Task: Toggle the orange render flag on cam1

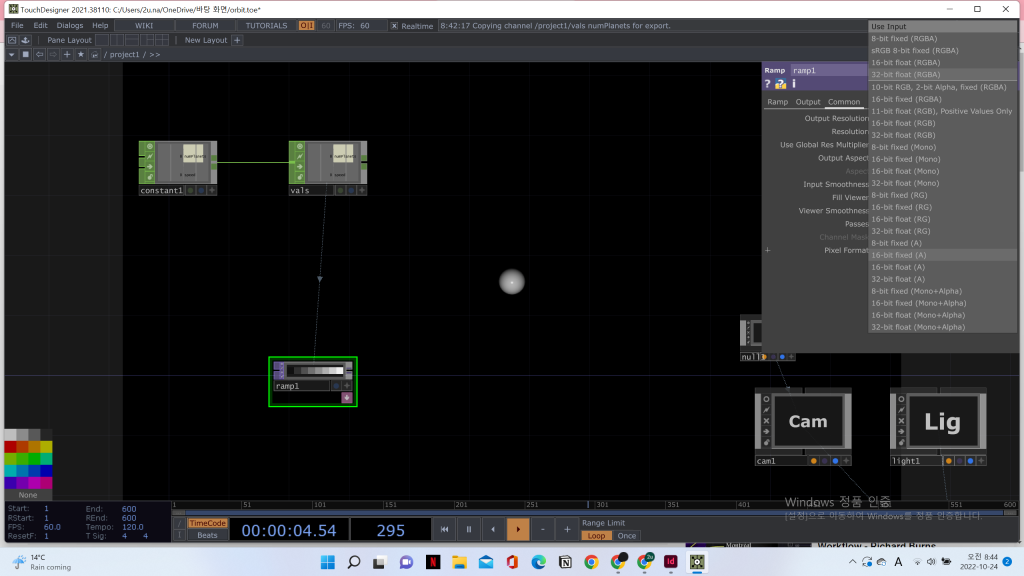Action: pos(813,461)
